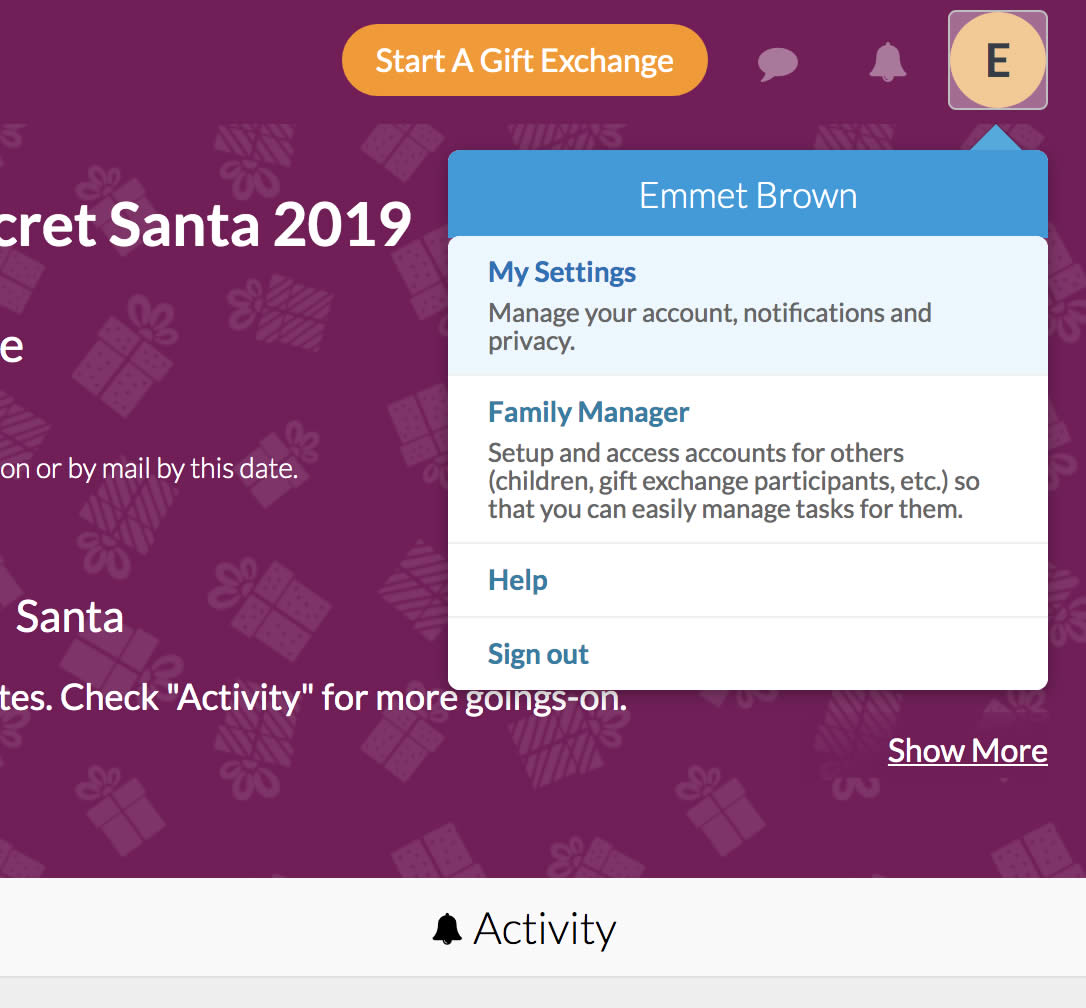The width and height of the screenshot is (1086, 1008).
Task: Click the blue pointer arrow above the menu
Action: pyautogui.click(x=996, y=138)
